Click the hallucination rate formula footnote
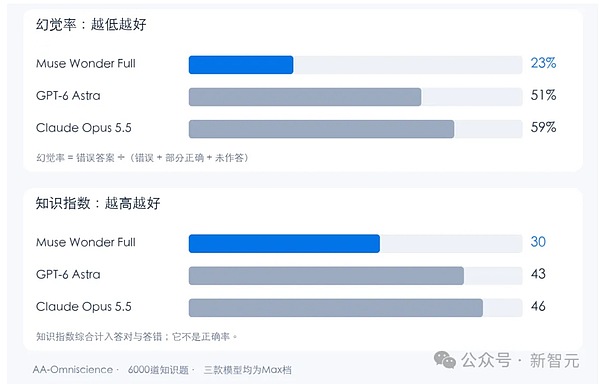The height and width of the screenshot is (384, 600). 142,158
